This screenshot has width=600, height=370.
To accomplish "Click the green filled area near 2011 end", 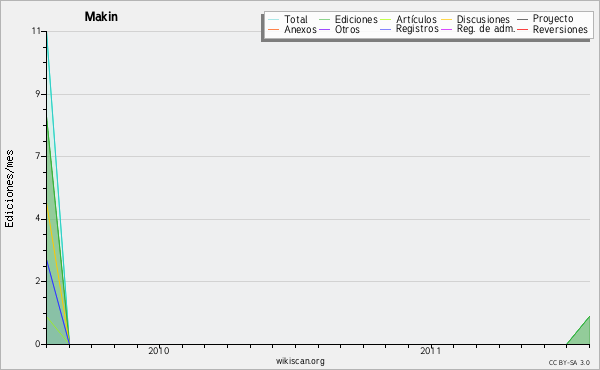I will [582, 335].
